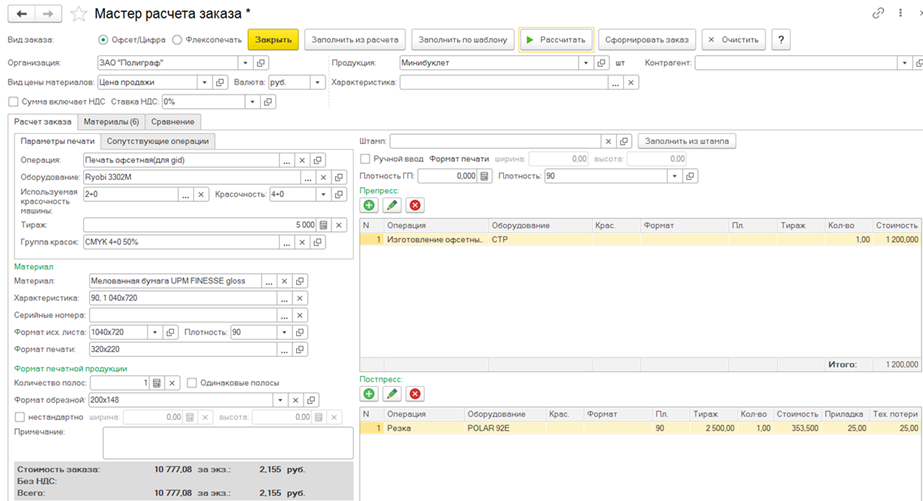The width and height of the screenshot is (923, 501).
Task: Open the Сопутствующие операции tab
Action: click(157, 141)
